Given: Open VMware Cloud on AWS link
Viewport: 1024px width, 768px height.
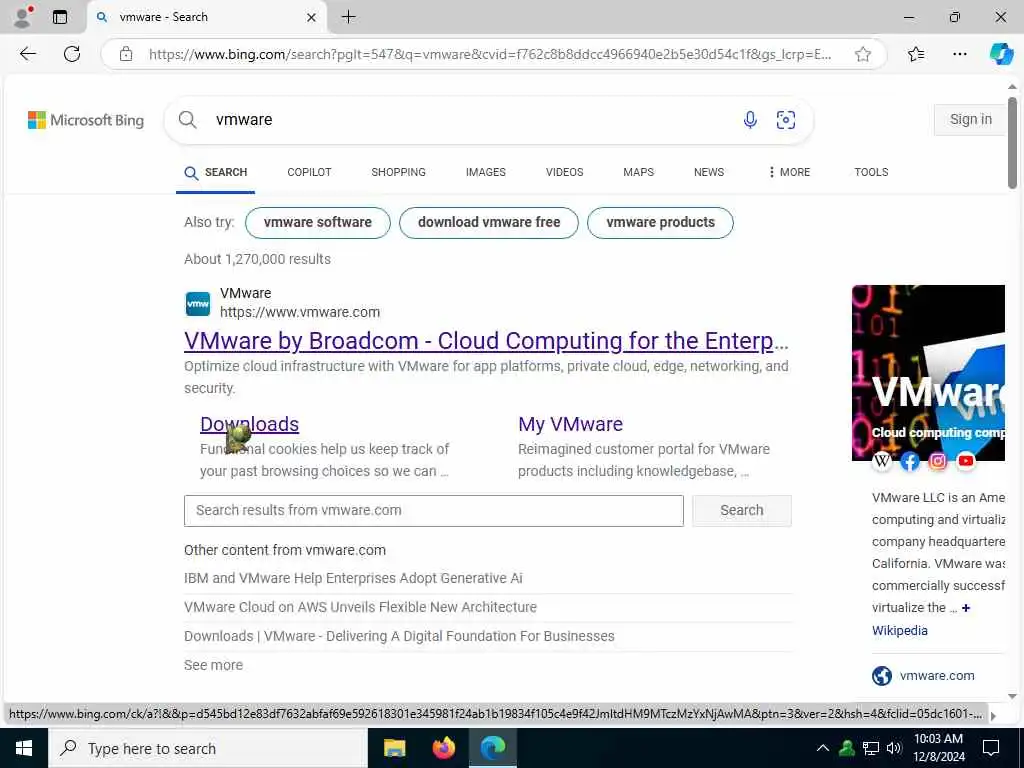Looking at the screenshot, I should pyautogui.click(x=360, y=607).
